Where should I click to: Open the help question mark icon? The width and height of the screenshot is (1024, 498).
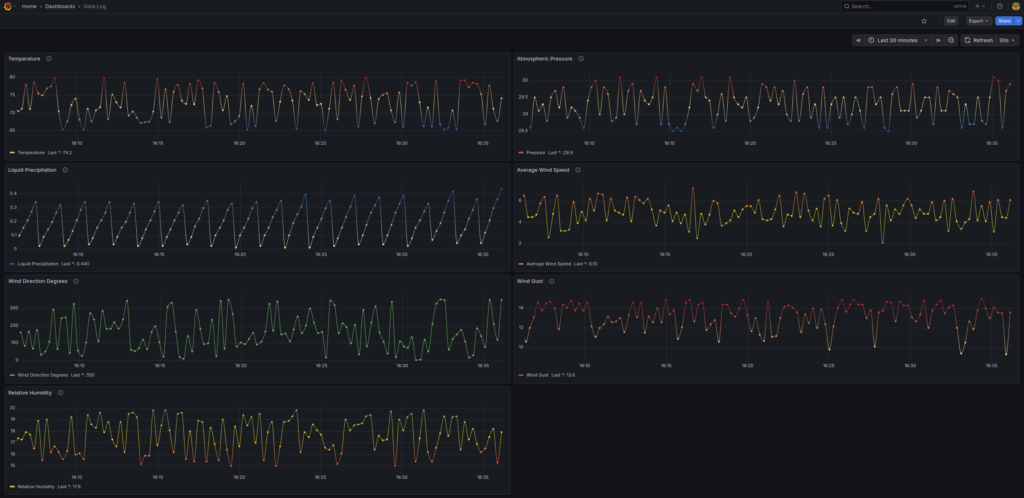click(999, 6)
